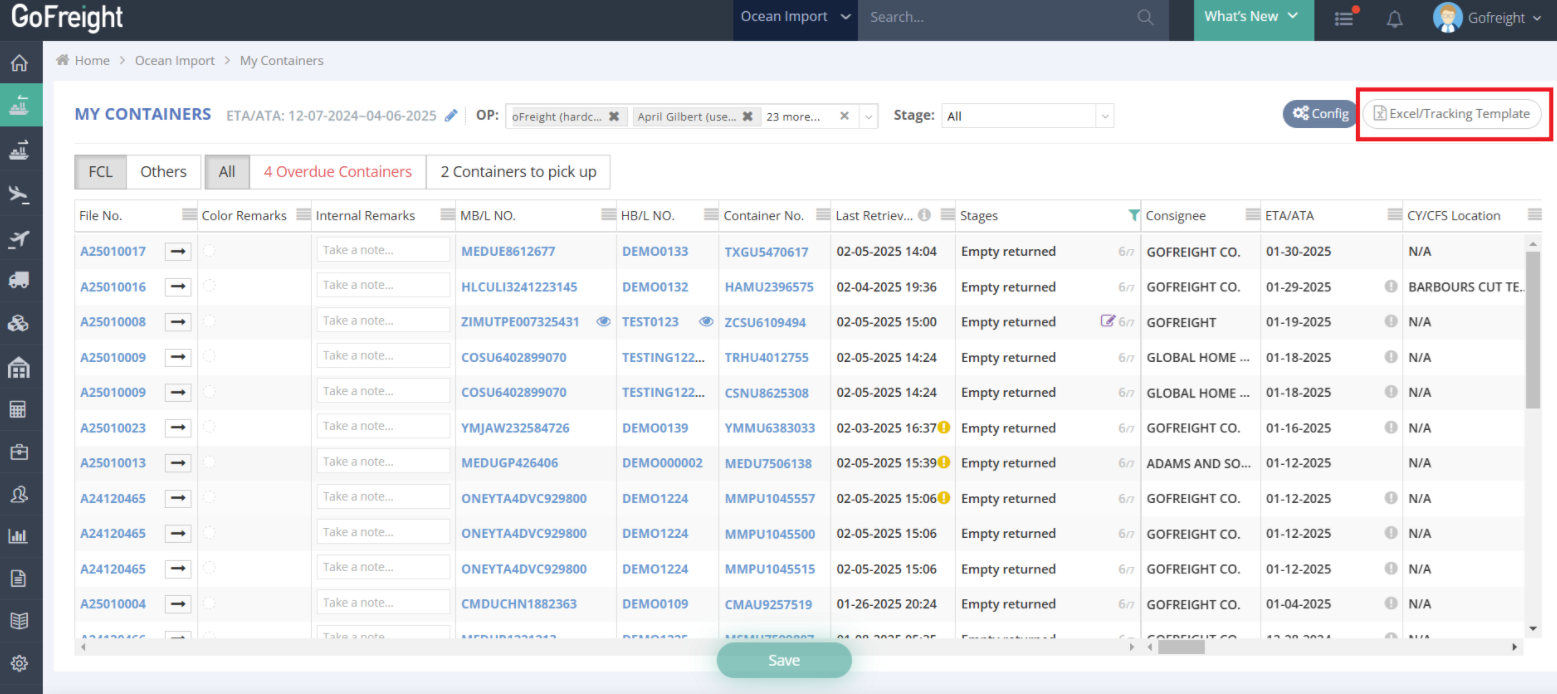1557x694 pixels.
Task: Open the home icon in sidebar
Action: (x=18, y=64)
